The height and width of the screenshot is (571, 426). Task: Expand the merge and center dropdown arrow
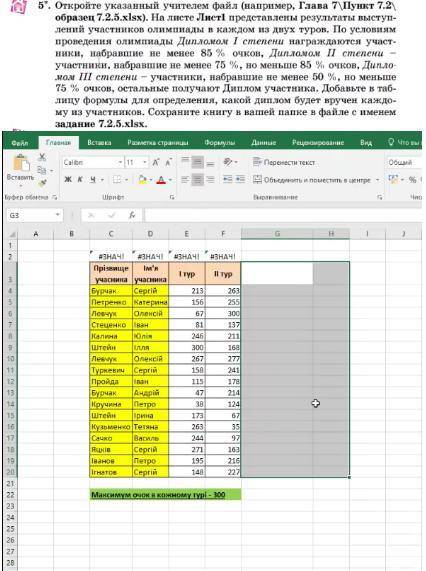pos(377,180)
